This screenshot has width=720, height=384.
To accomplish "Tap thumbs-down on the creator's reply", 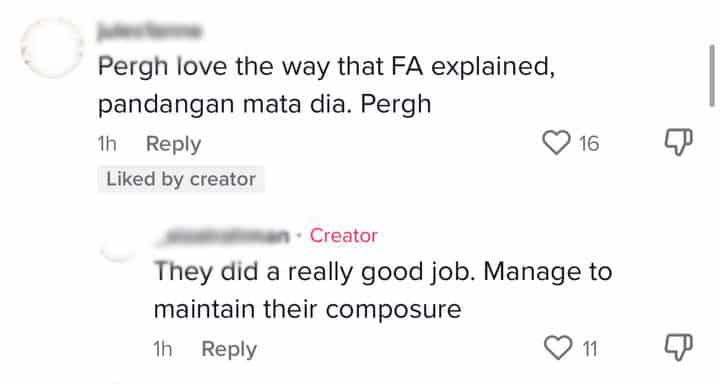I will tap(679, 347).
